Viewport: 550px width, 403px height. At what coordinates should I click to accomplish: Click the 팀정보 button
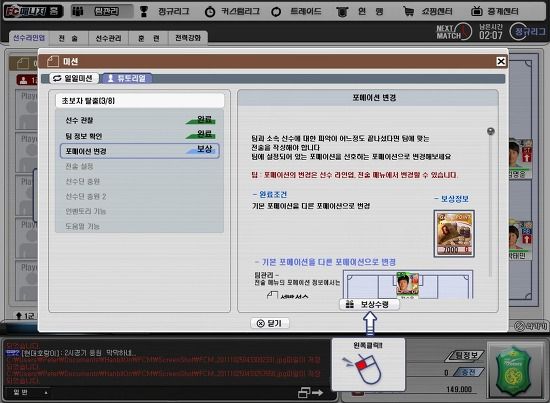(465, 356)
